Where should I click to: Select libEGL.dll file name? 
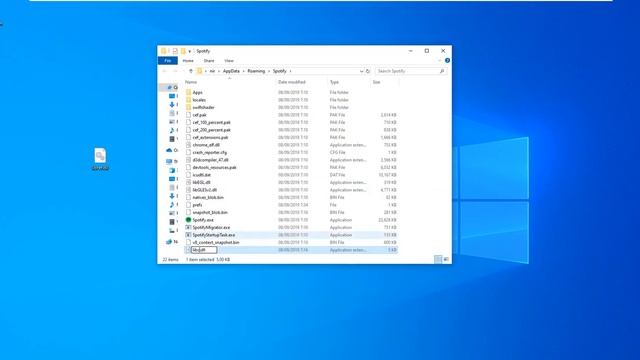click(202, 182)
